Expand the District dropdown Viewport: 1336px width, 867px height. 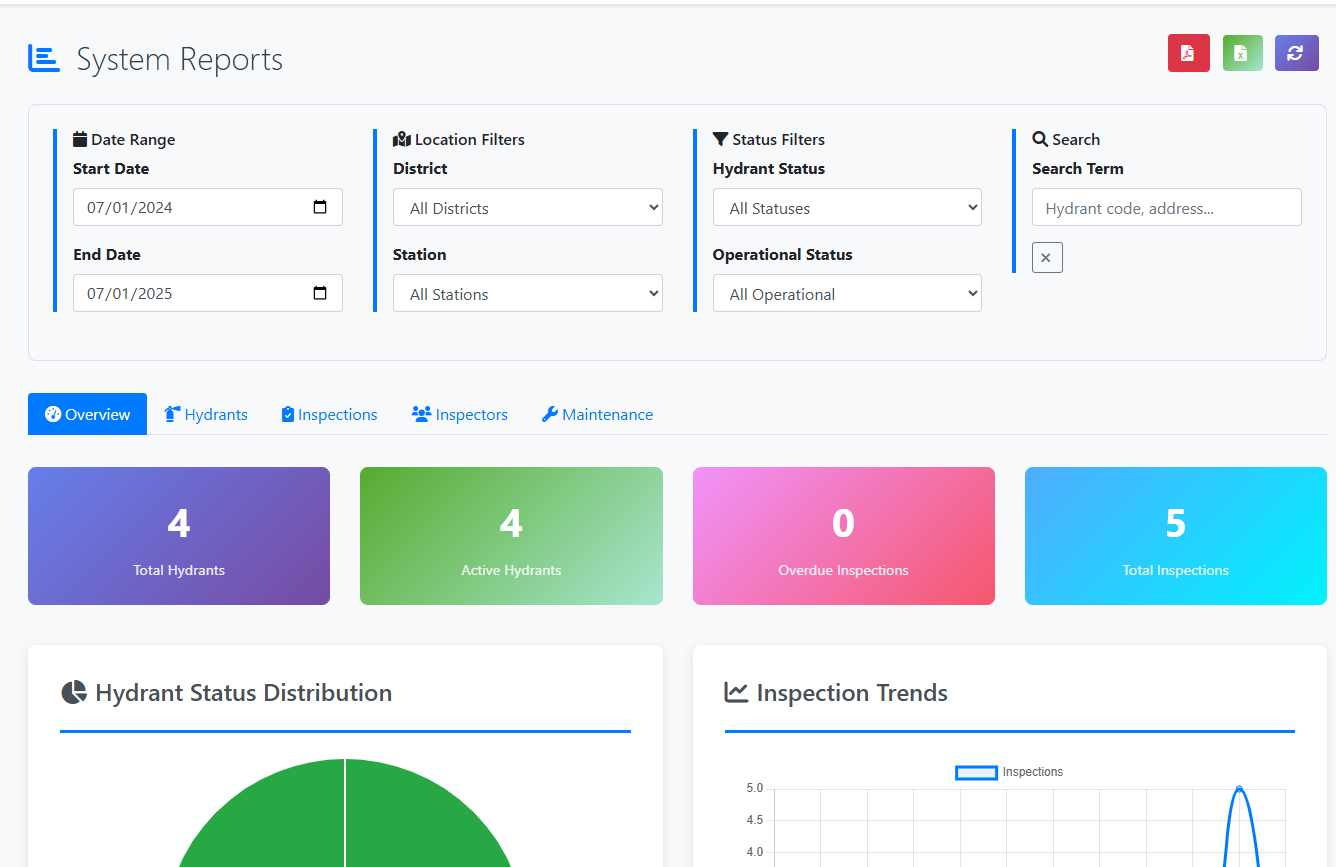click(x=527, y=208)
